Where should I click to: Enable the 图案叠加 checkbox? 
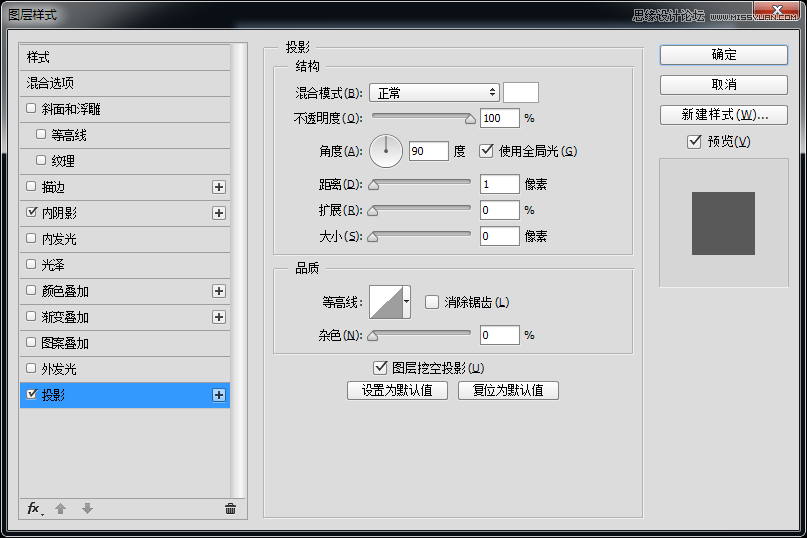(x=31, y=342)
